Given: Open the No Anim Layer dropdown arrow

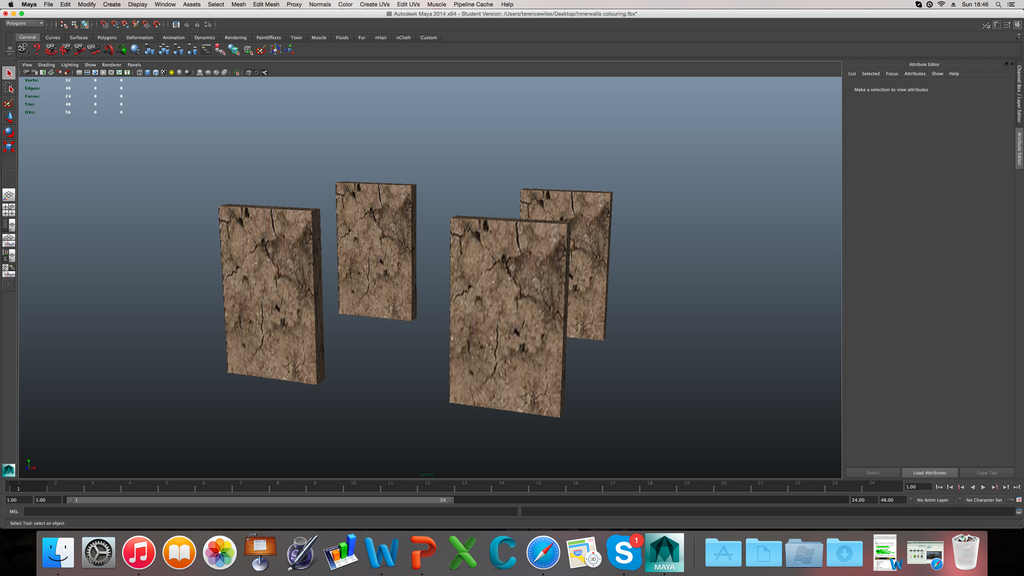Looking at the screenshot, I should (x=911, y=500).
